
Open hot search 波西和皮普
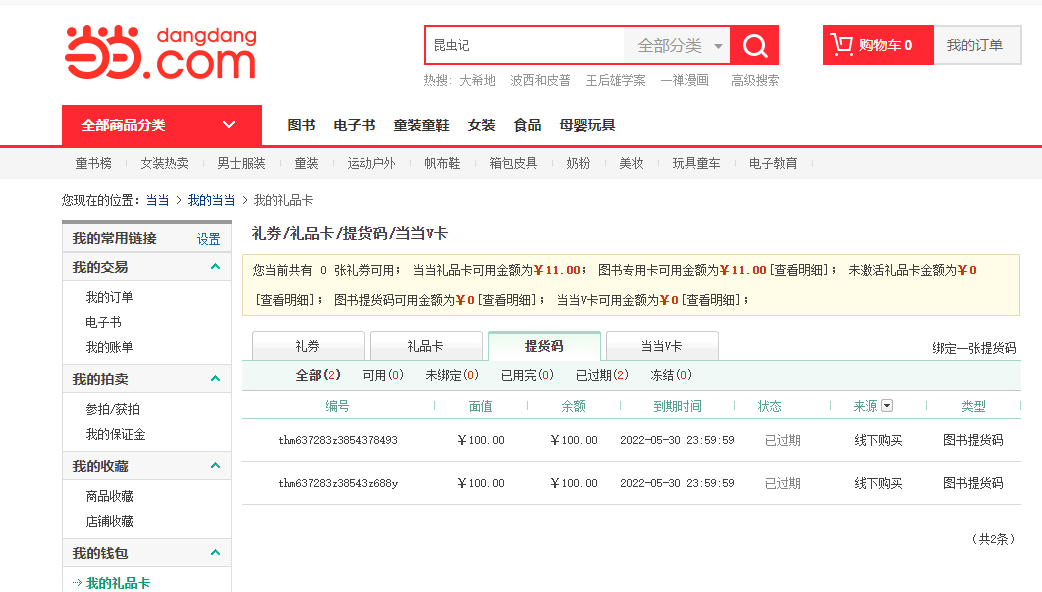click(540, 80)
